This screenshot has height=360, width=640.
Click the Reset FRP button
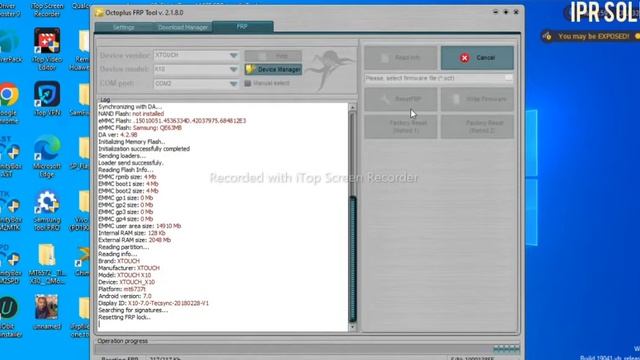pyautogui.click(x=400, y=99)
